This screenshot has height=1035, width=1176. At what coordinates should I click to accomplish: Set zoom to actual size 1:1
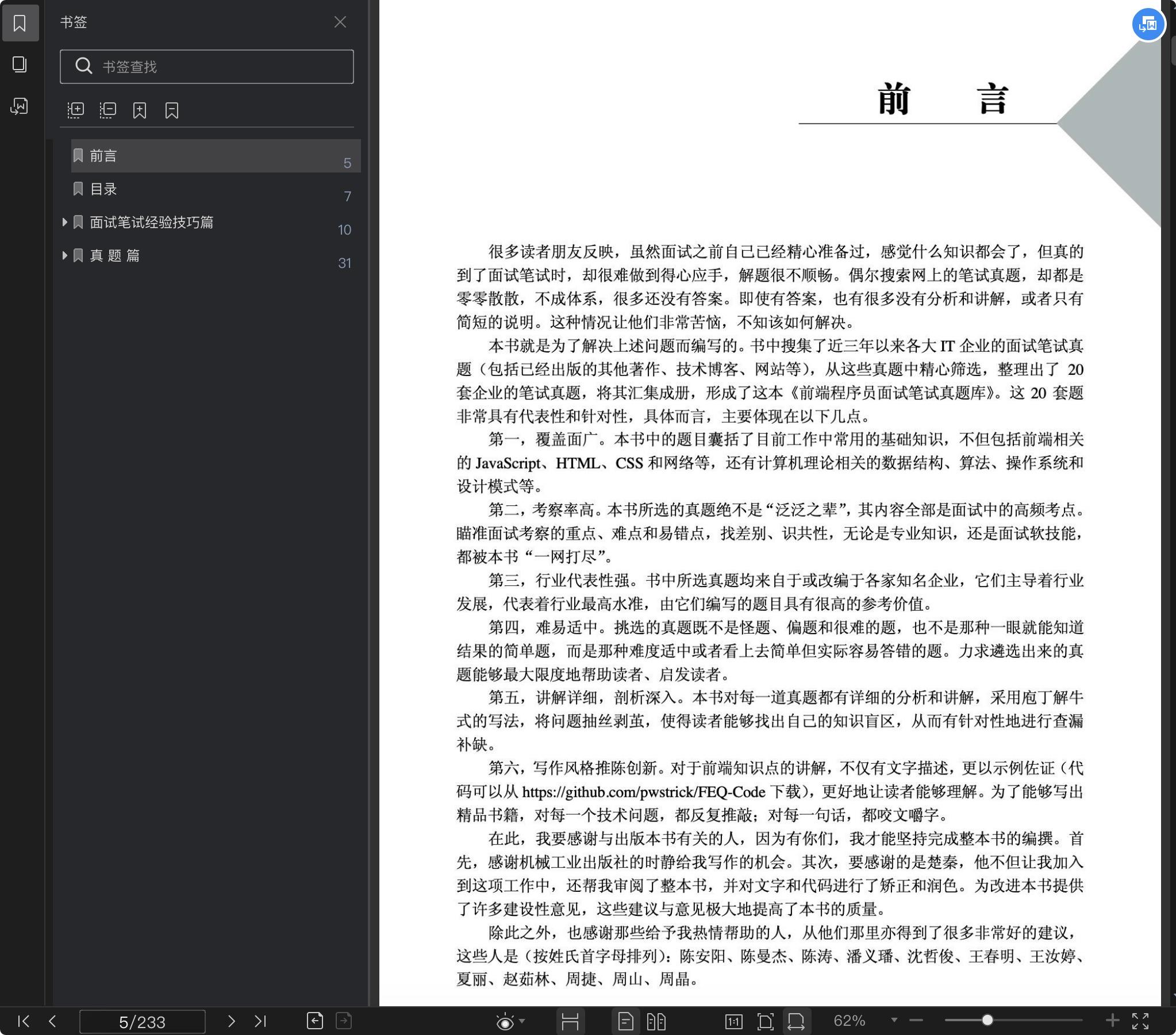pyautogui.click(x=733, y=1022)
